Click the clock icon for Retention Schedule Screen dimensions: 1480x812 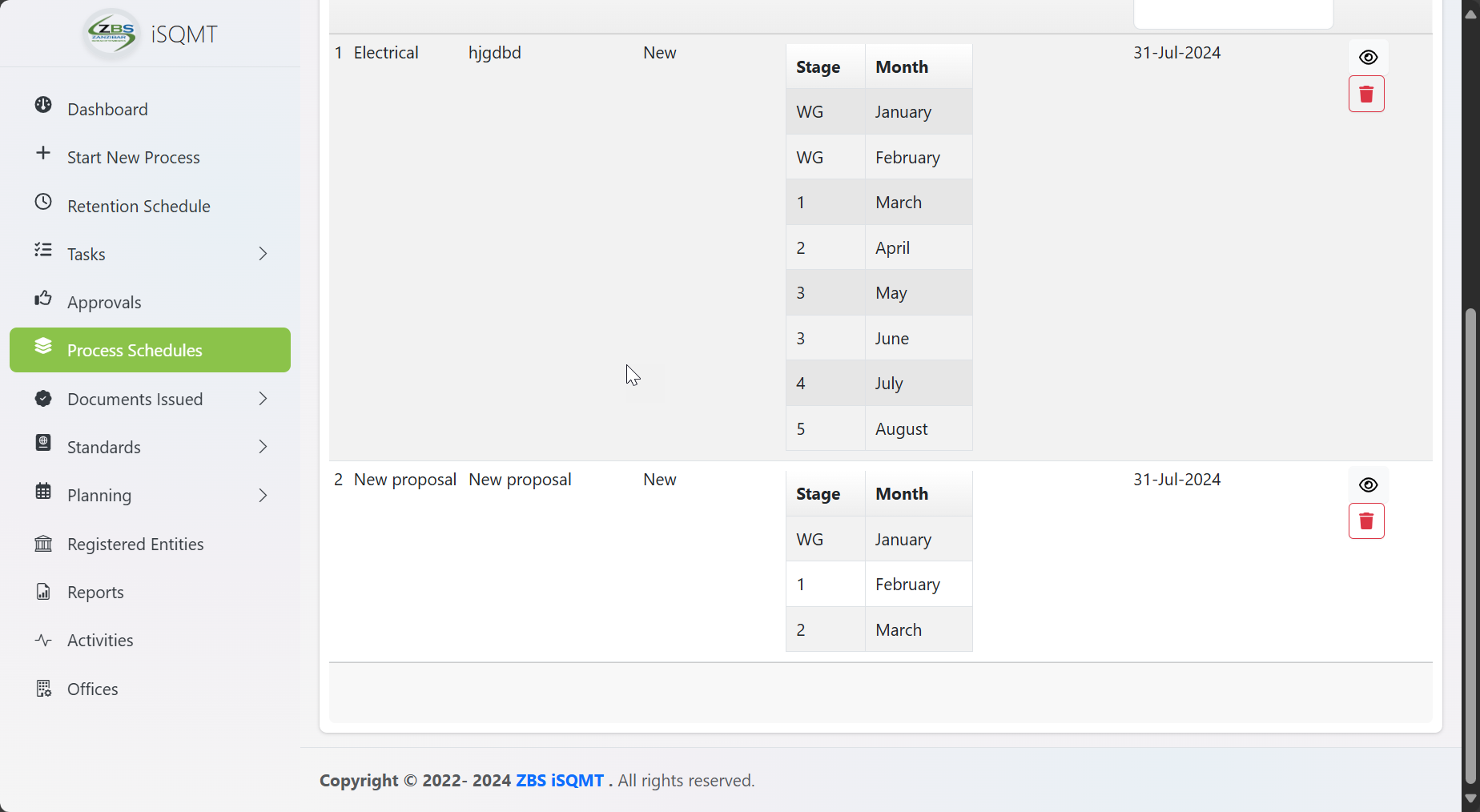tap(43, 202)
